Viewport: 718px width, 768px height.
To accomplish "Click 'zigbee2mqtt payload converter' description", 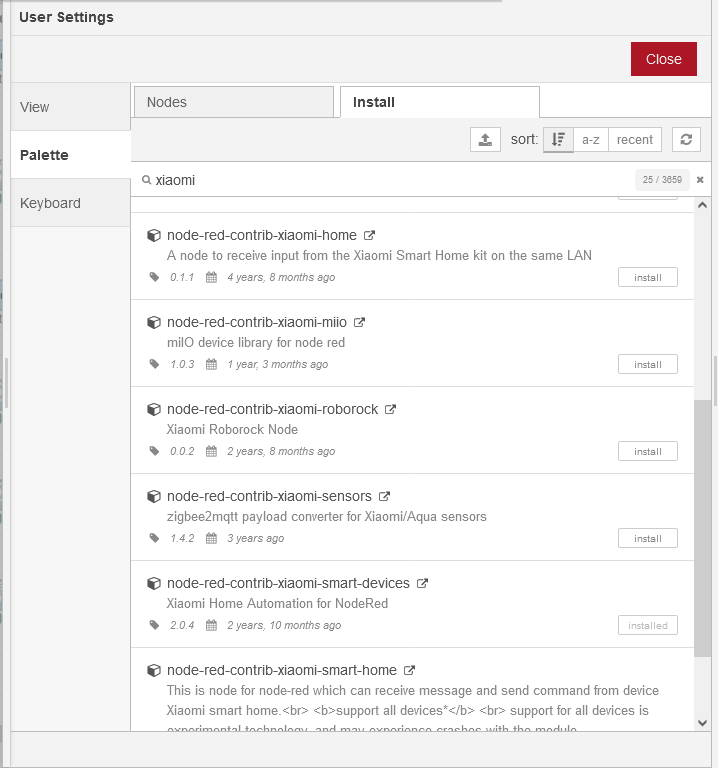I will [327, 517].
